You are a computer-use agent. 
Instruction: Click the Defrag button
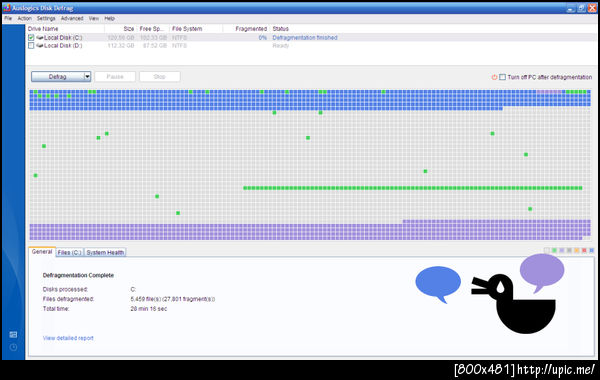pyautogui.click(x=57, y=77)
